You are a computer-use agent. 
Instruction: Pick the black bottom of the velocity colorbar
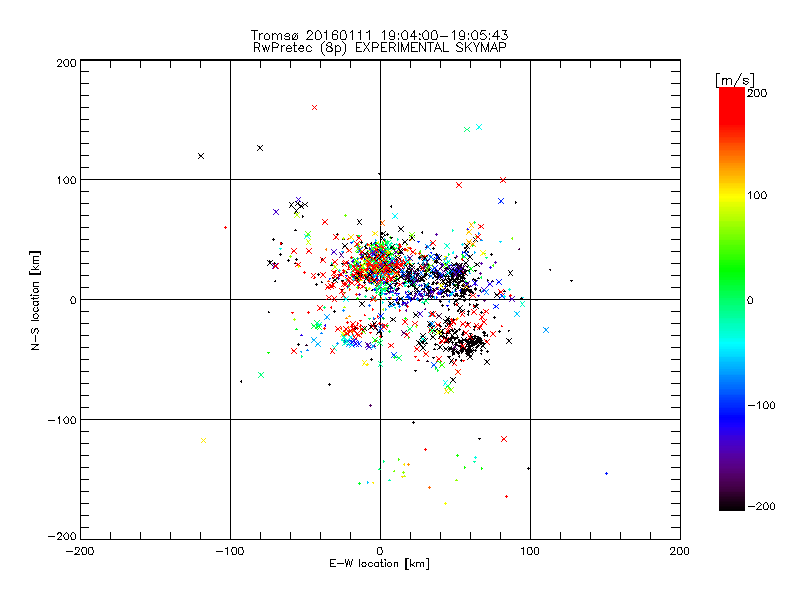732,503
